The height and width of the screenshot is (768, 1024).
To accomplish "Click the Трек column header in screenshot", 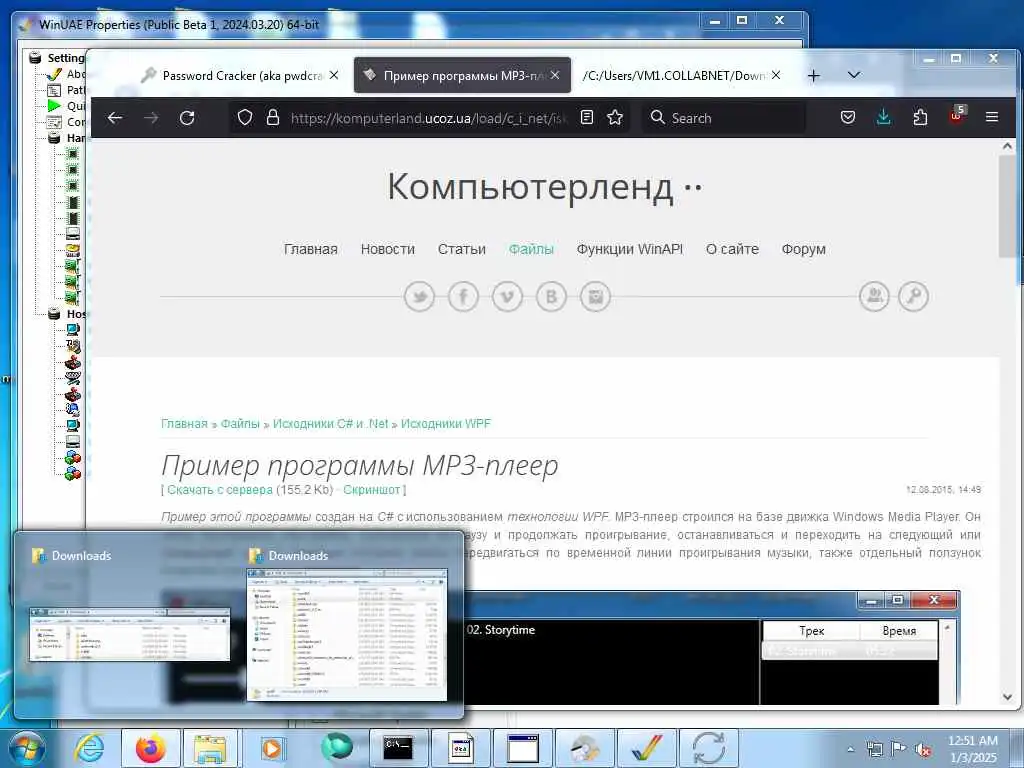I will [x=811, y=631].
